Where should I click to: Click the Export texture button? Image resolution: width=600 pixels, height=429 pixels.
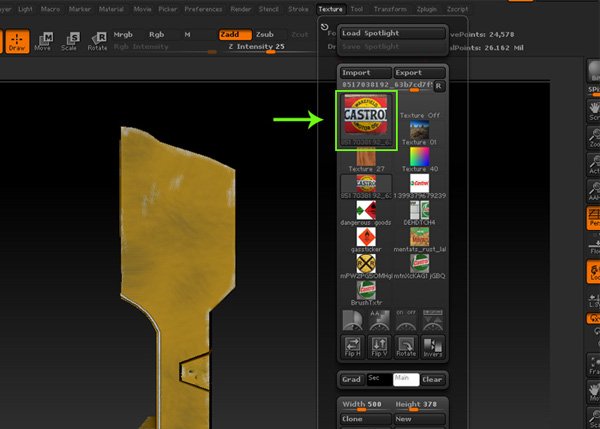click(419, 73)
